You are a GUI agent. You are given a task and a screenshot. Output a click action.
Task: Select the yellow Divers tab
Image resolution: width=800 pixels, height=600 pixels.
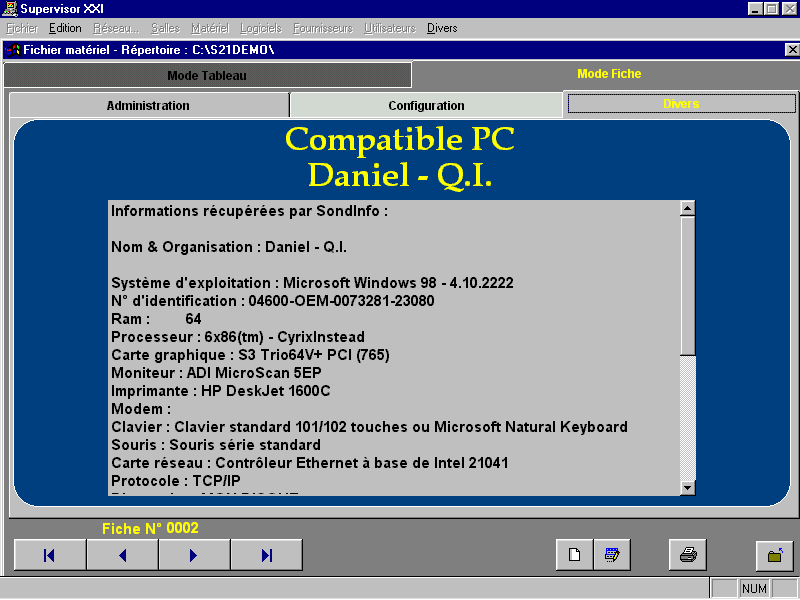[681, 104]
